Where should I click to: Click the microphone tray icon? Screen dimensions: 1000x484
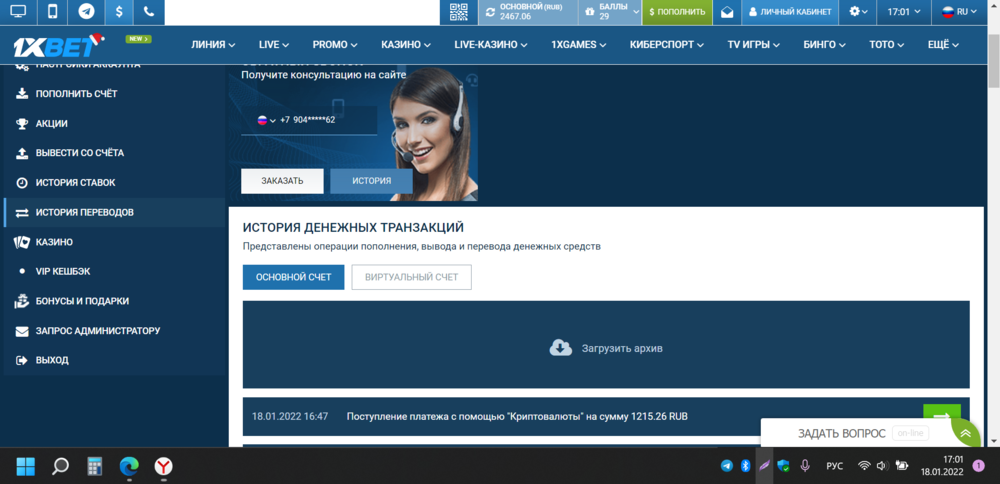tap(805, 466)
